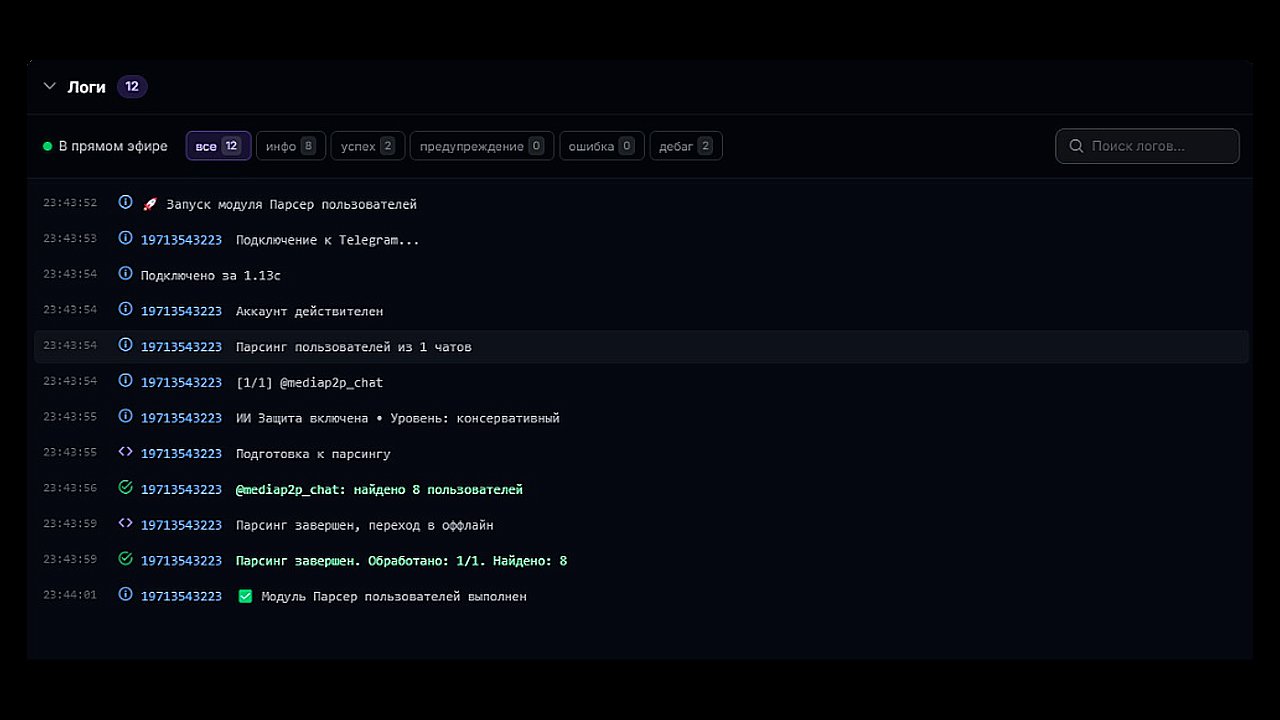Click green checkmark emoji in last log message
1280x720 pixels.
tap(245, 596)
